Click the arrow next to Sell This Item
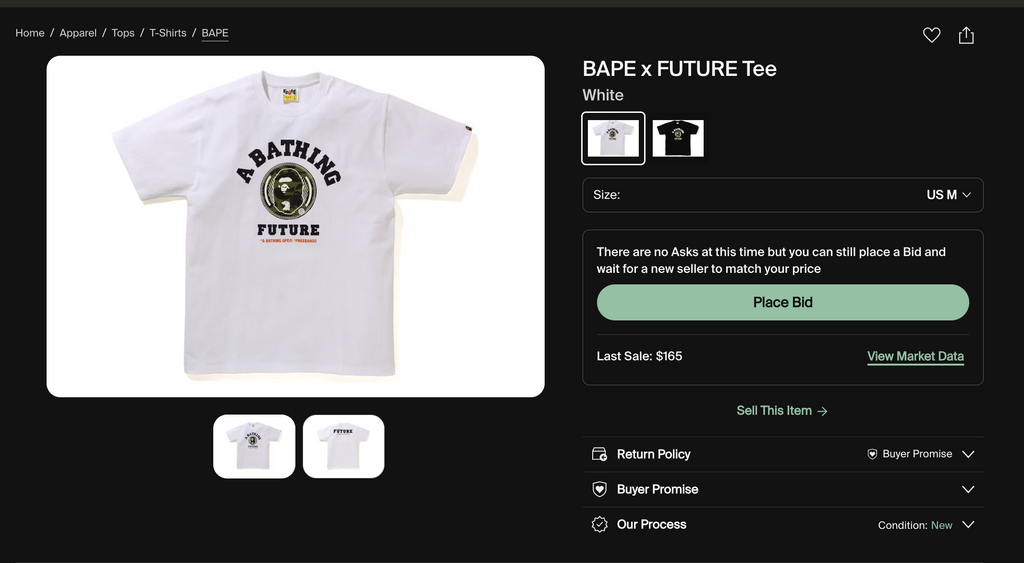 822,411
